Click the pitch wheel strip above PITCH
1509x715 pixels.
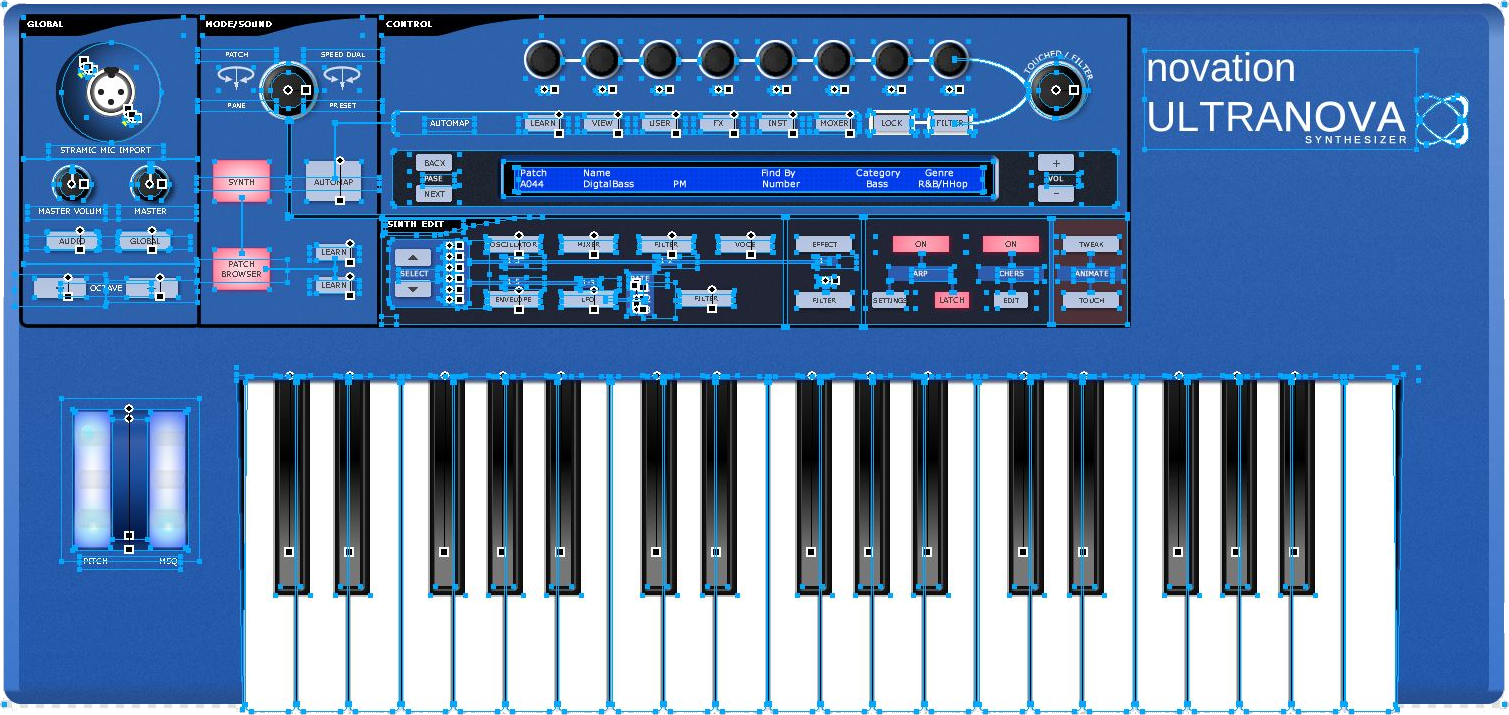92,478
